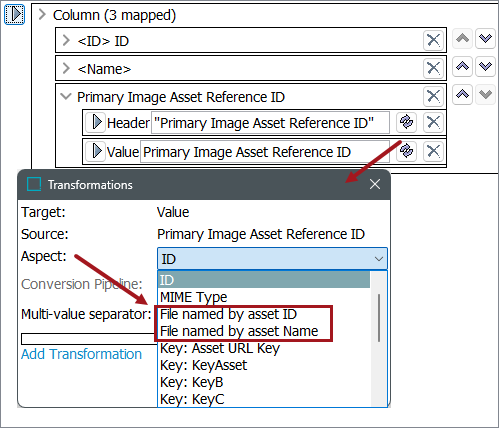Click the aspect list scrollbar
Image resolution: width=499 pixels, height=428 pixels.
tap(379, 318)
